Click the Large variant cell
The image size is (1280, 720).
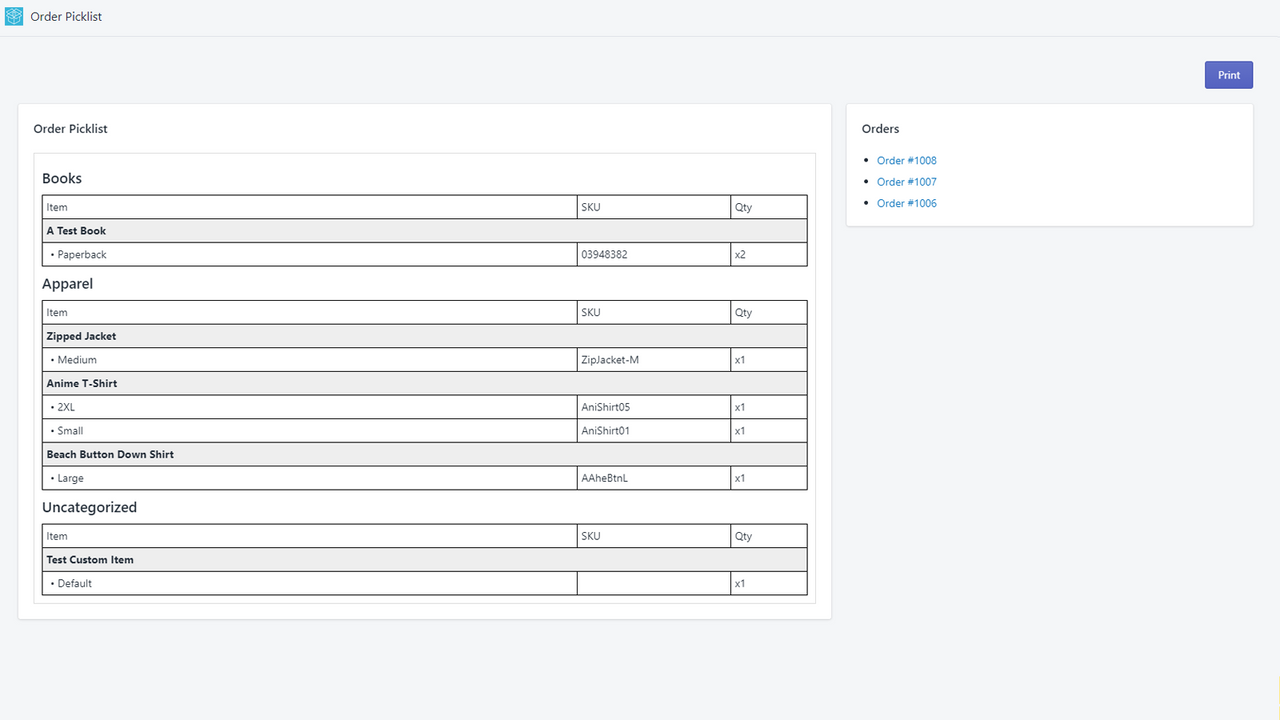pyautogui.click(x=310, y=478)
